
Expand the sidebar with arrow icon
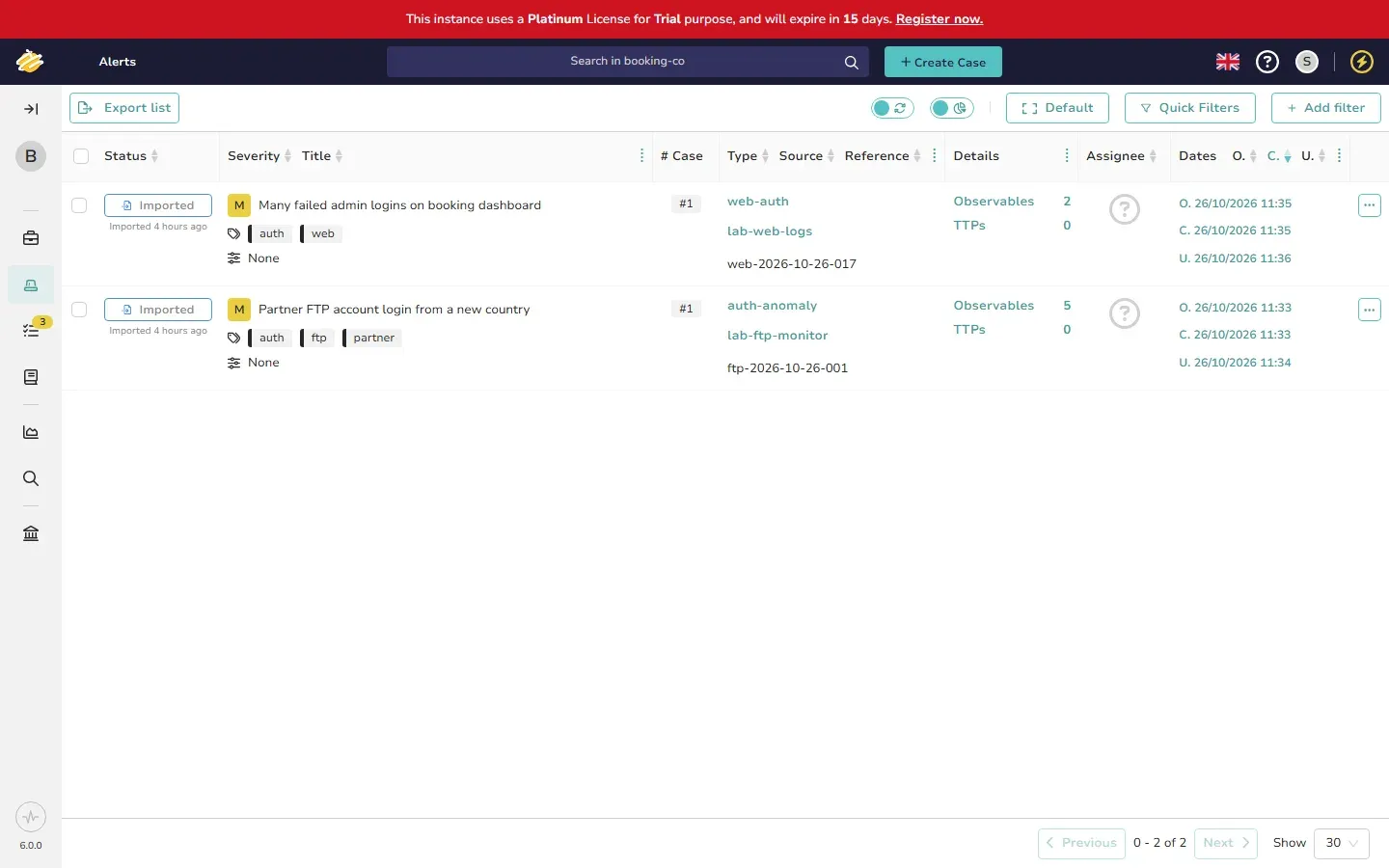tap(31, 109)
